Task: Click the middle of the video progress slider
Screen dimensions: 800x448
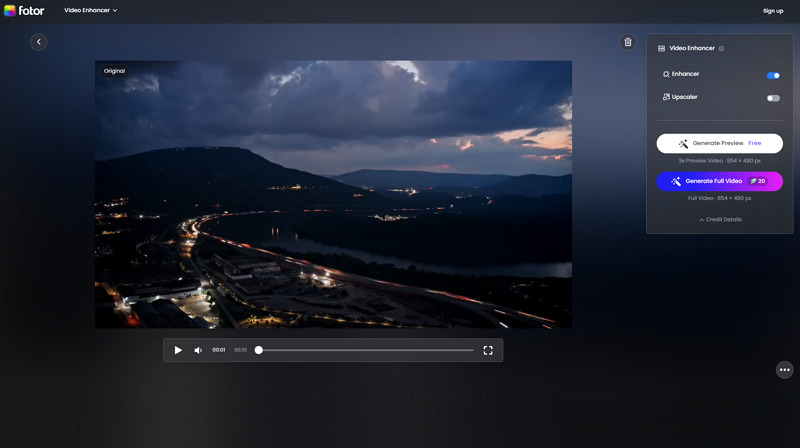Action: pyautogui.click(x=366, y=350)
